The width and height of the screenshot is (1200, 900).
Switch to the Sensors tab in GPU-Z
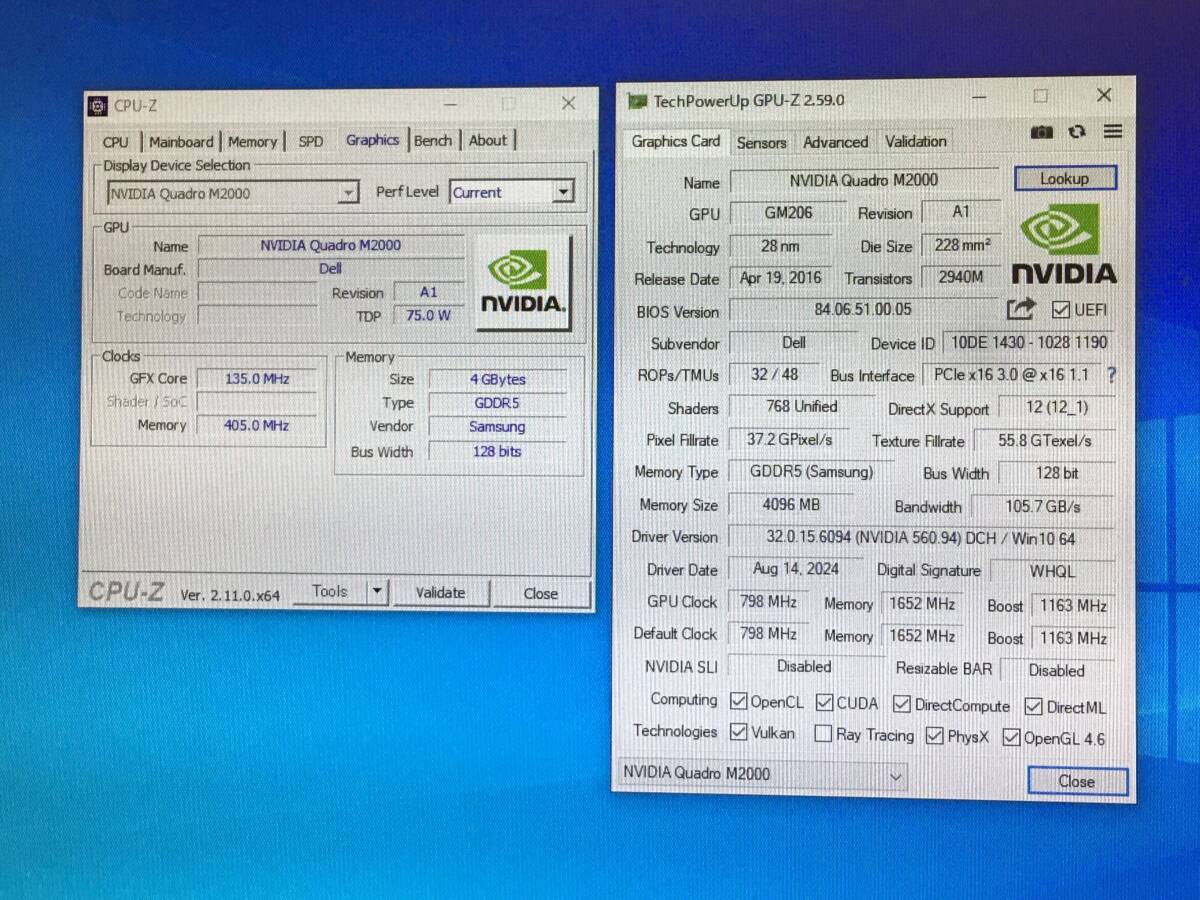click(762, 143)
